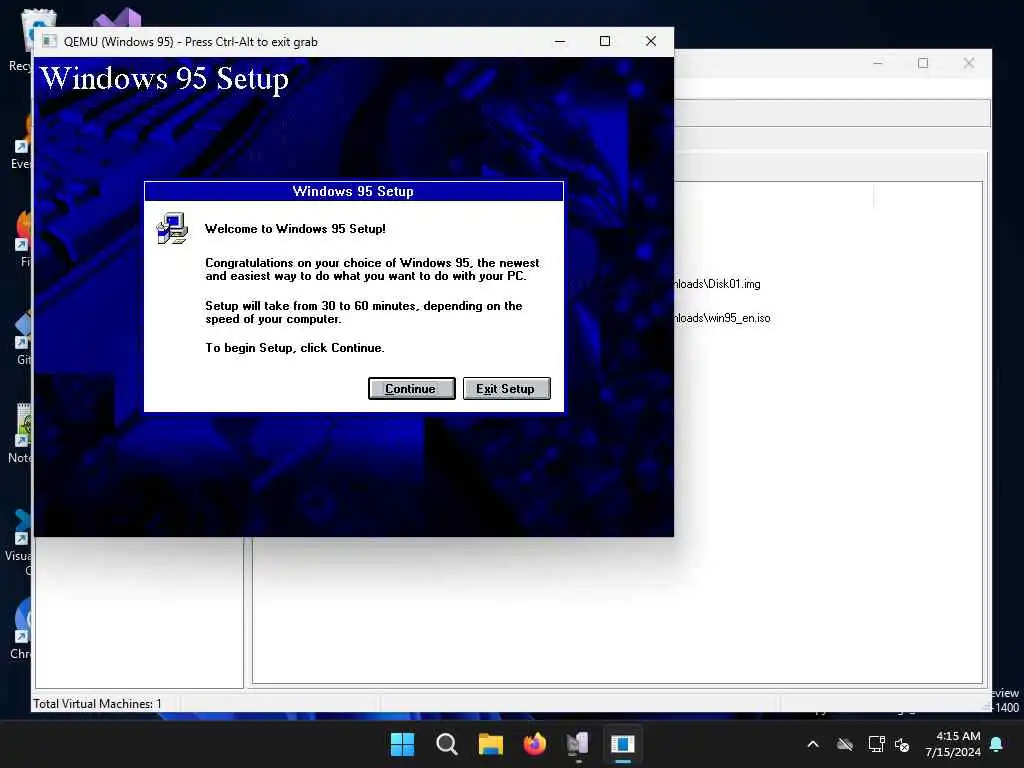Click the Exit Setup button
Image resolution: width=1024 pixels, height=768 pixels.
coord(506,389)
